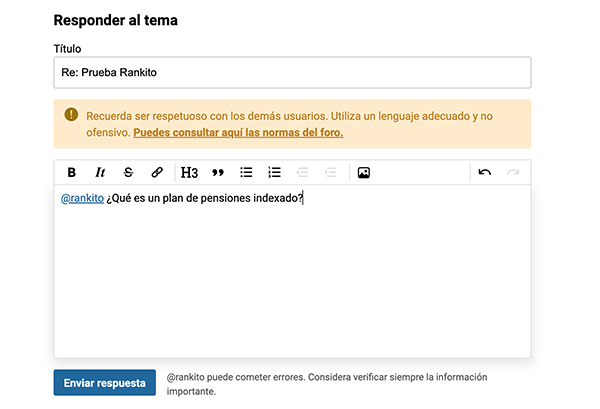Screen dimensions: 600x409
Task: Click the 'Título' field label
Action: point(67,48)
